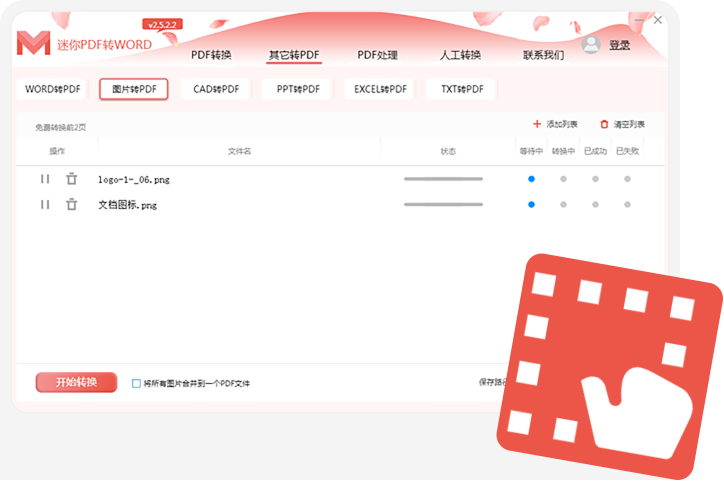Click the v2.5.2.2 version badge
This screenshot has height=481, width=724.
click(162, 24)
